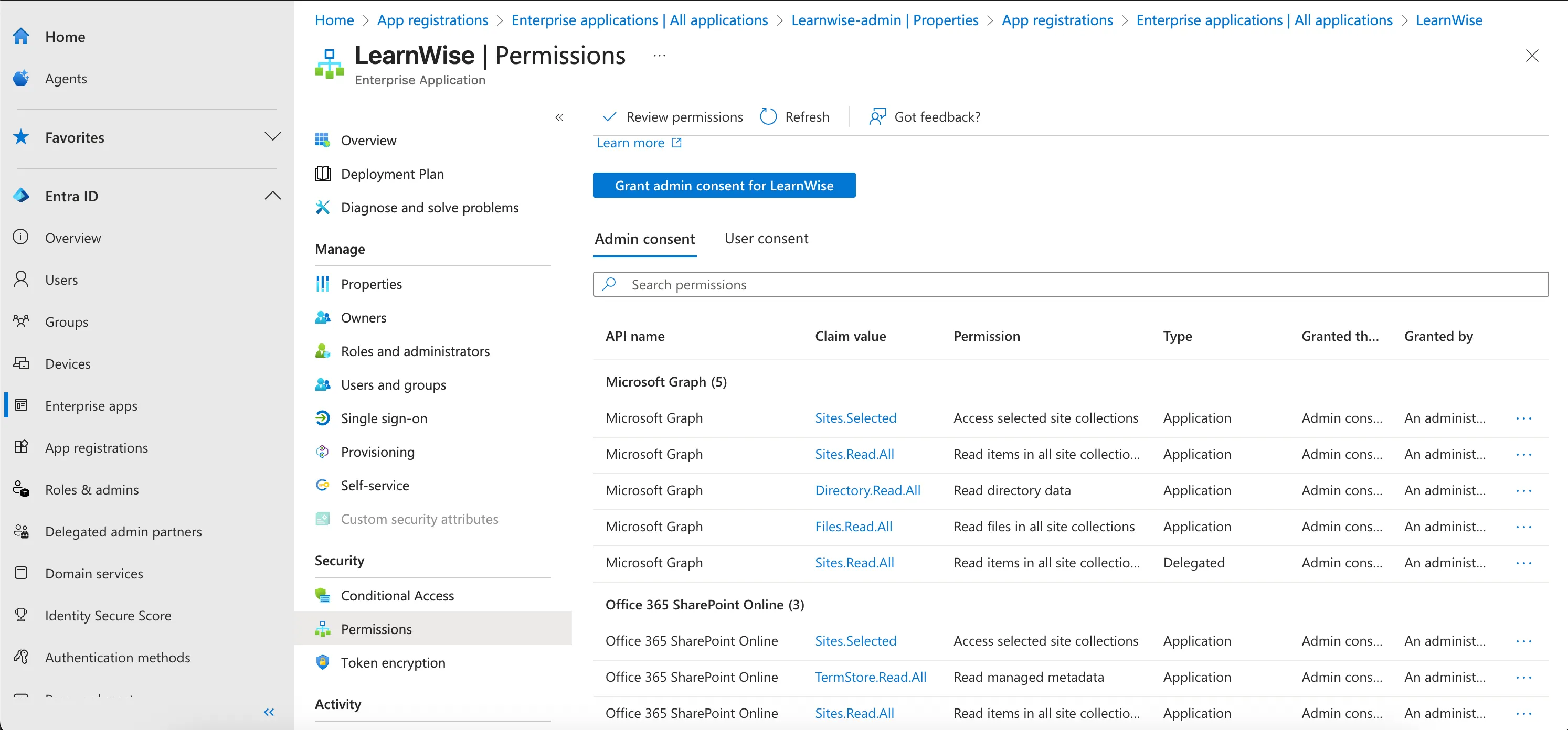This screenshot has width=1568, height=730.
Task: Open Identity Secure Score
Action: point(108,616)
